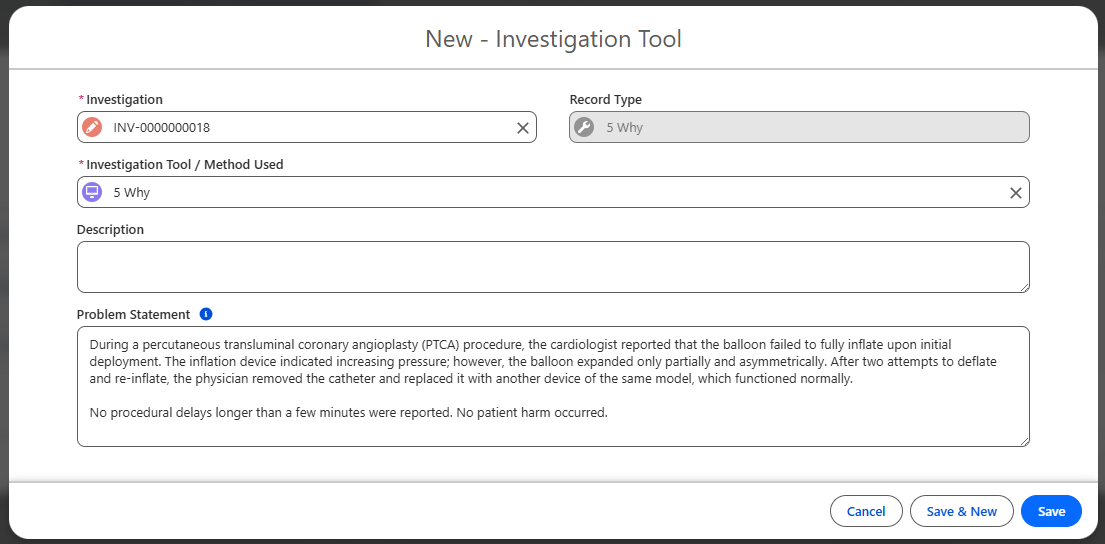1105x544 pixels.
Task: Open the Investigation lookup field
Action: click(310, 128)
